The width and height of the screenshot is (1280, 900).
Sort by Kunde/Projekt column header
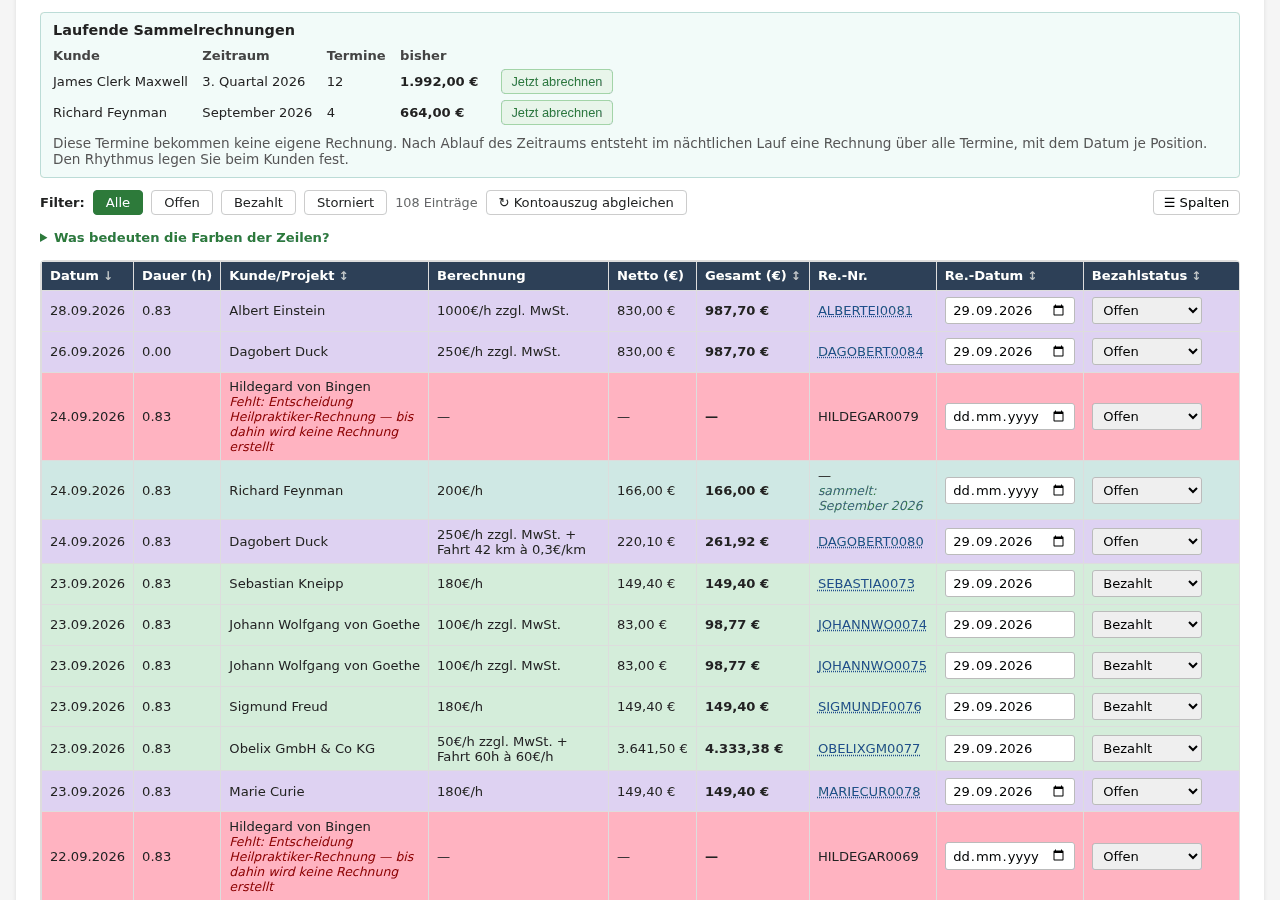(x=288, y=276)
